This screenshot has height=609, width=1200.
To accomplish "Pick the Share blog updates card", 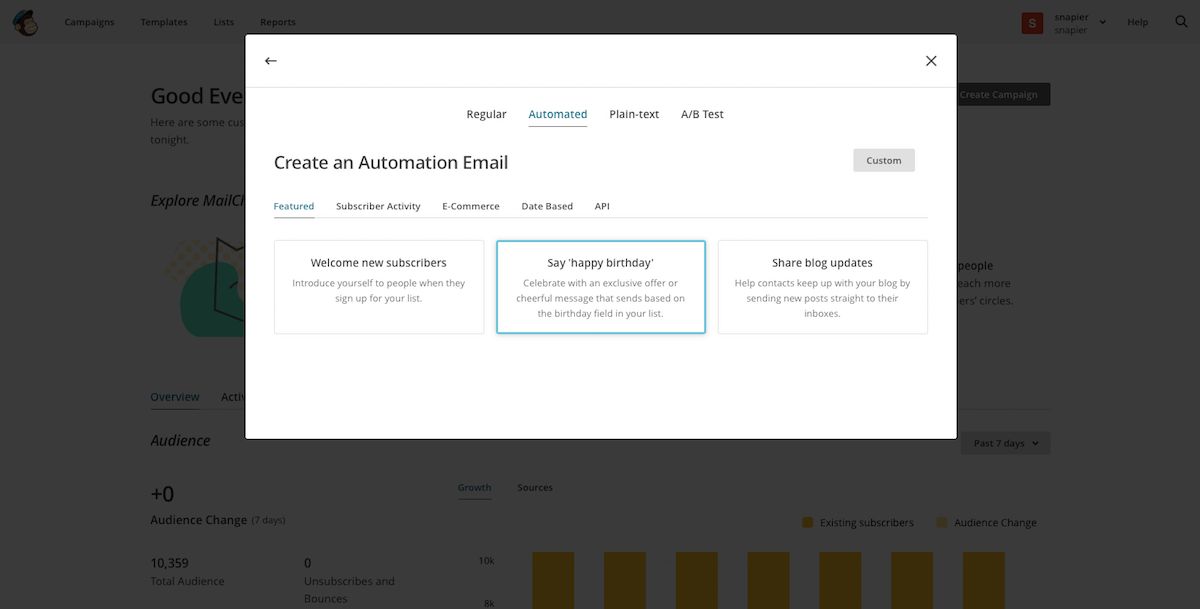I will point(822,286).
